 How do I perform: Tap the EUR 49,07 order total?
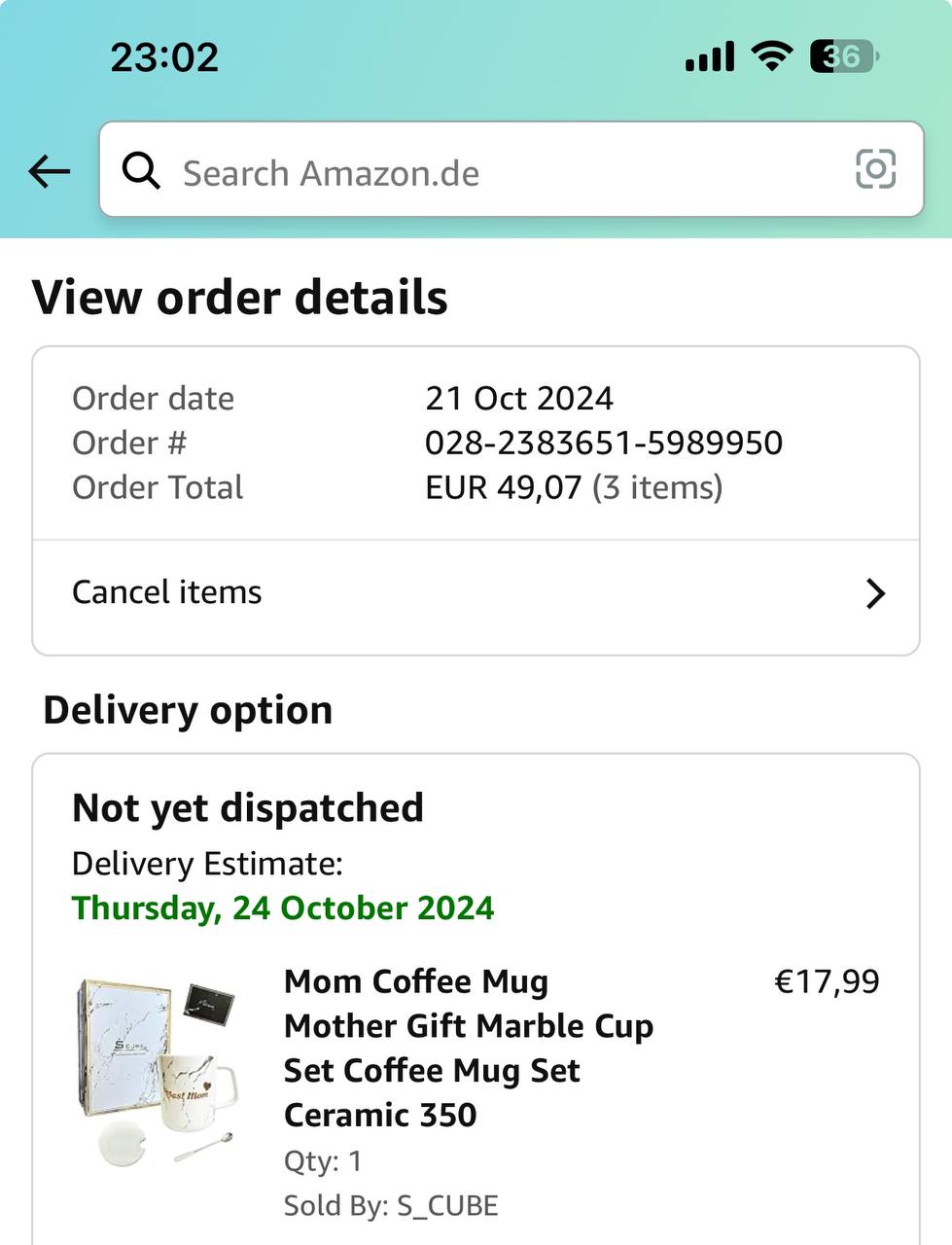point(503,487)
